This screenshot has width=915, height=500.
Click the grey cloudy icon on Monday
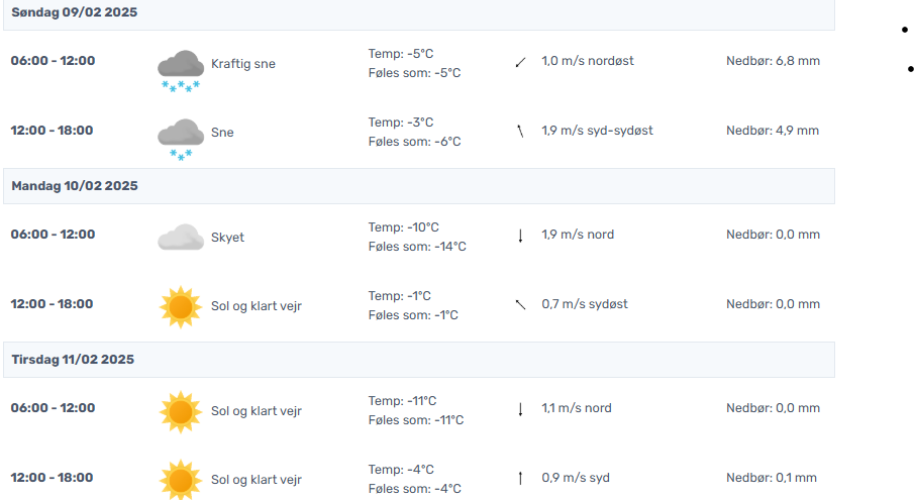(180, 237)
